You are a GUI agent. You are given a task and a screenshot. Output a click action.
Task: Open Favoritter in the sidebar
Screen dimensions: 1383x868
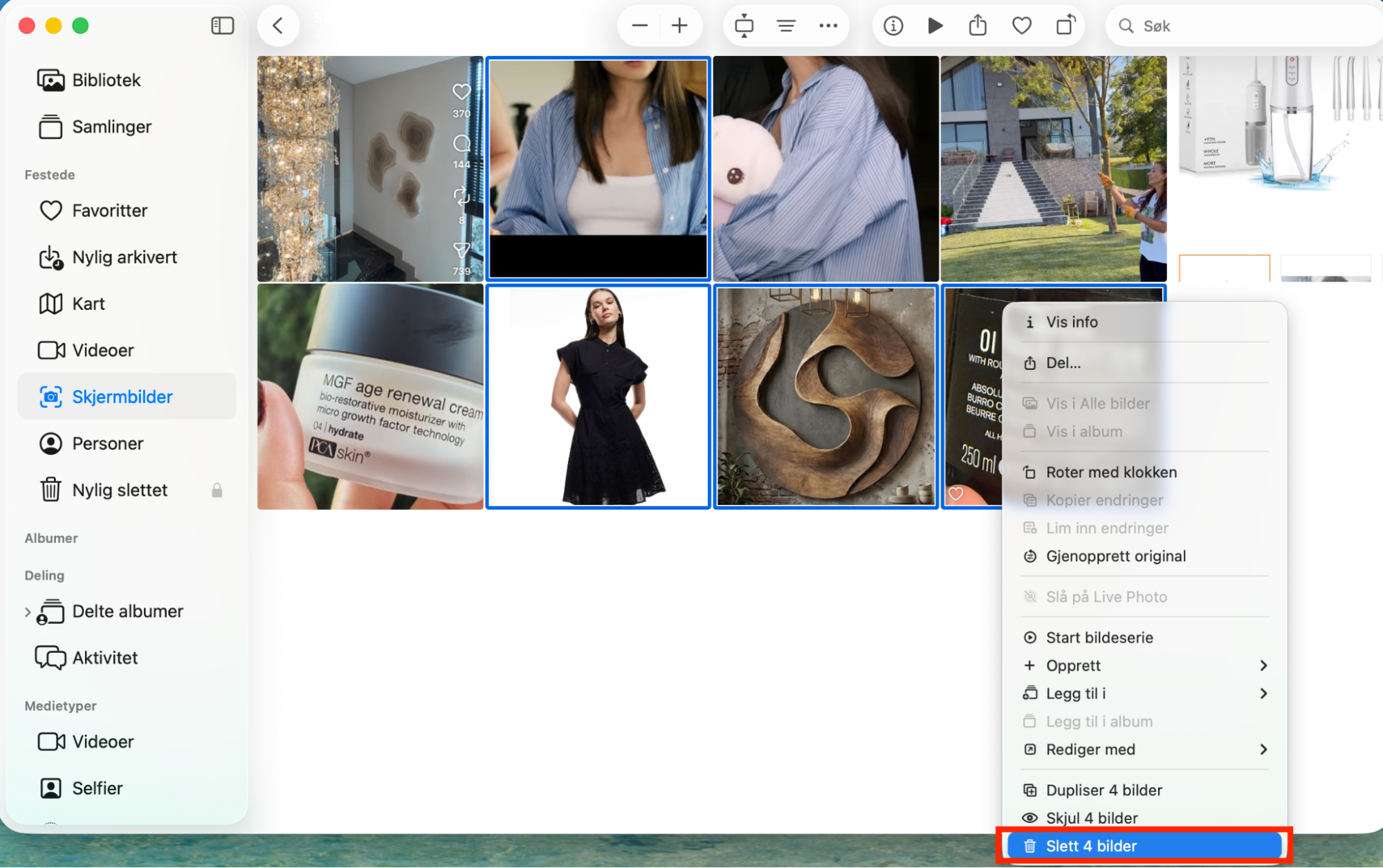(x=127, y=211)
